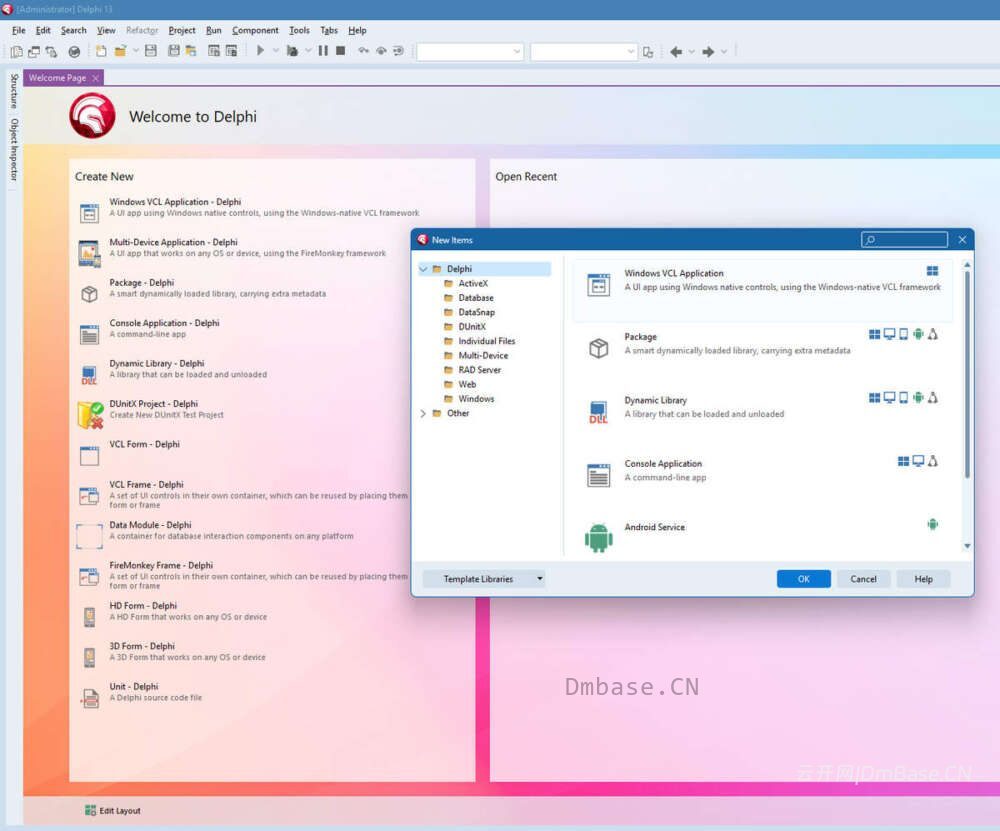The image size is (1000, 831).
Task: Click the Console Application icon in New Items dialog
Action: [598, 475]
